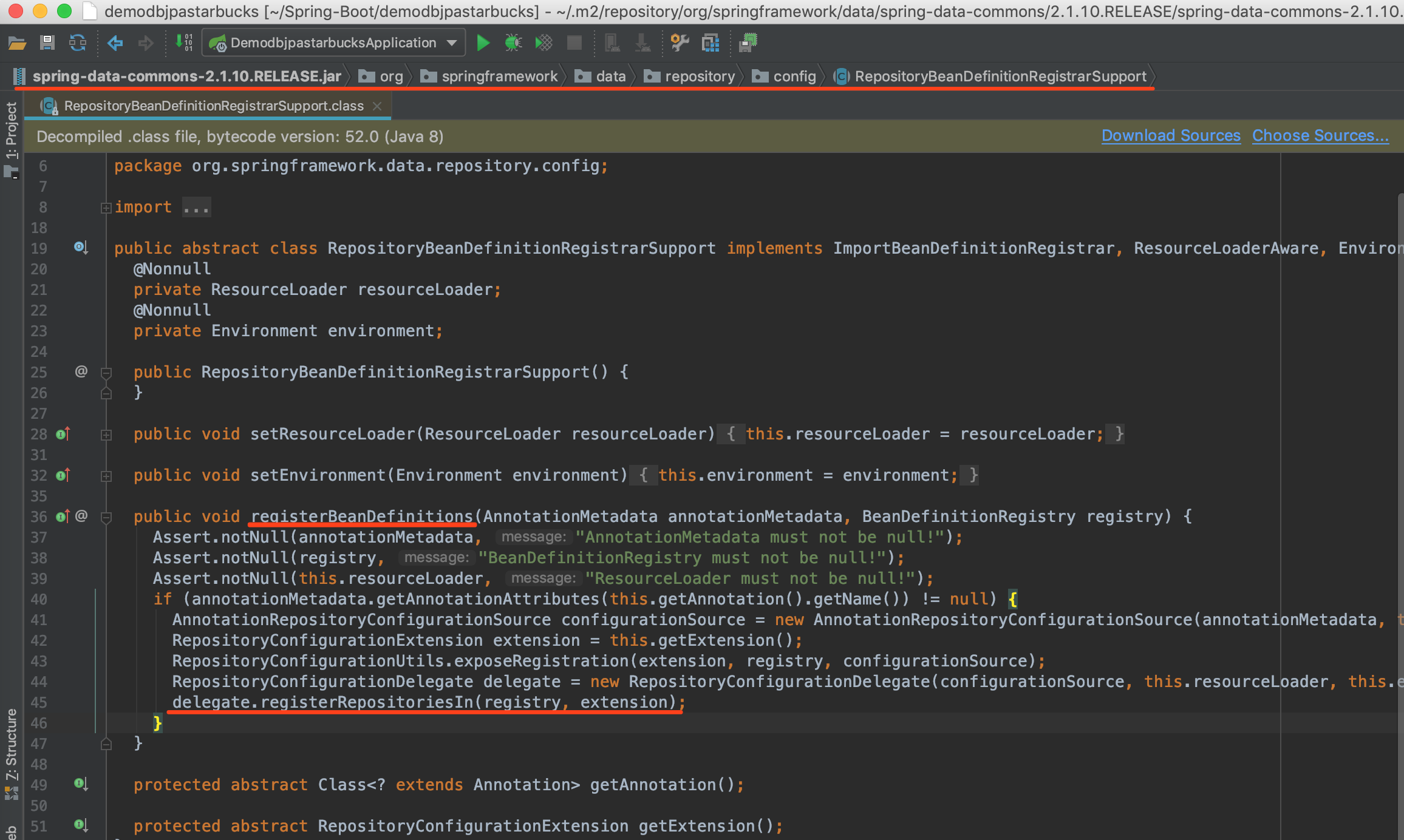Click the registerBeanDefinitions method name
Image resolution: width=1404 pixels, height=840 pixels.
click(x=362, y=517)
